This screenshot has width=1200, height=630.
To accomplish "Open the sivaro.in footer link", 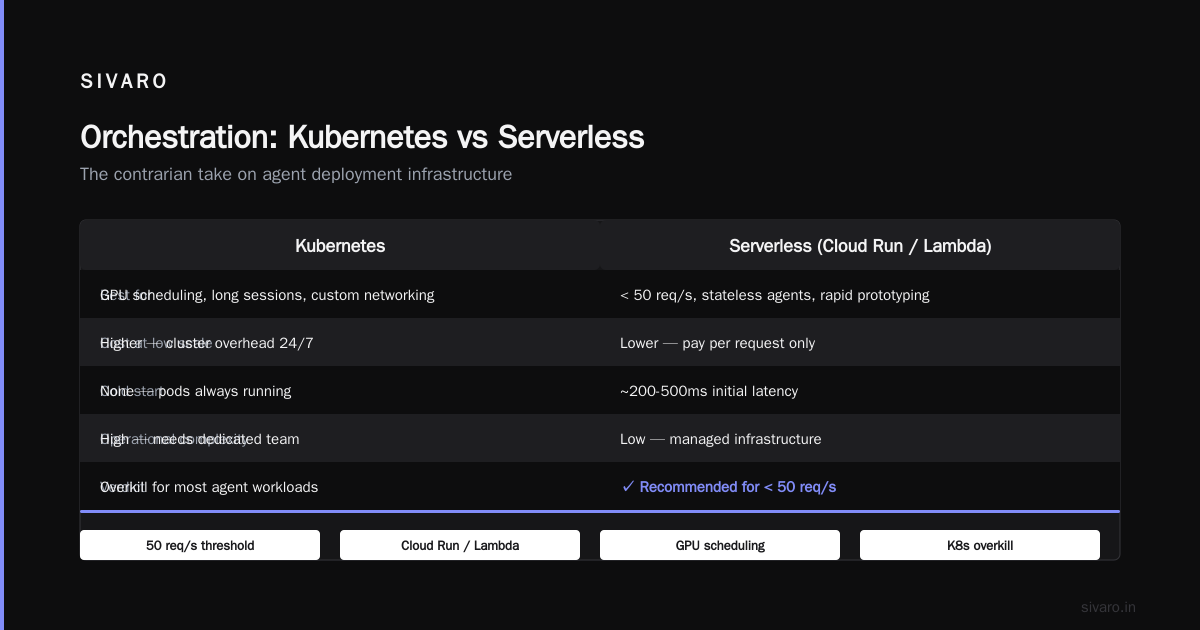I will (1108, 607).
